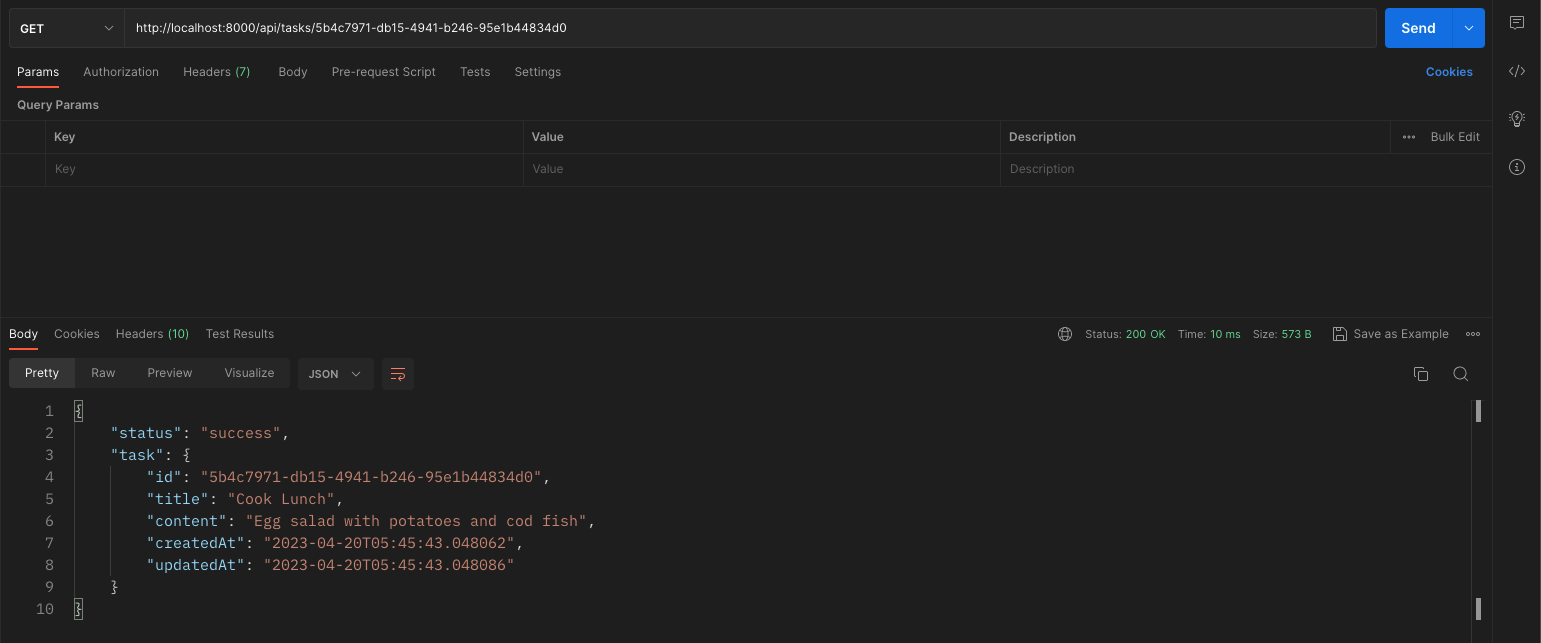Open the request Settings tab
This screenshot has width=1541, height=643.
point(538,72)
